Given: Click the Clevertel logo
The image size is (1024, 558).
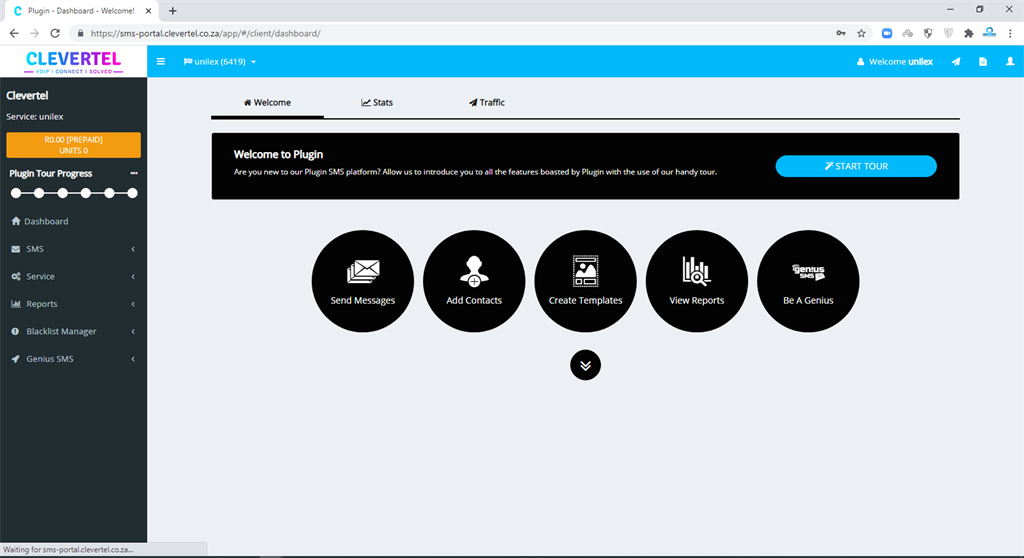Looking at the screenshot, I should (x=73, y=62).
